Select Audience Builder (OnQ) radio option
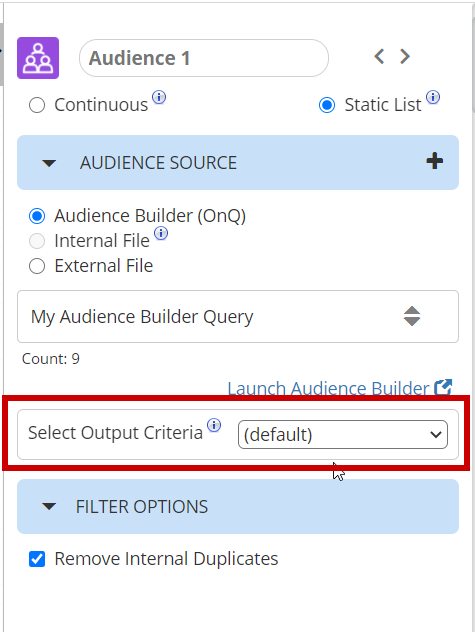This screenshot has width=475, height=632. (37, 216)
